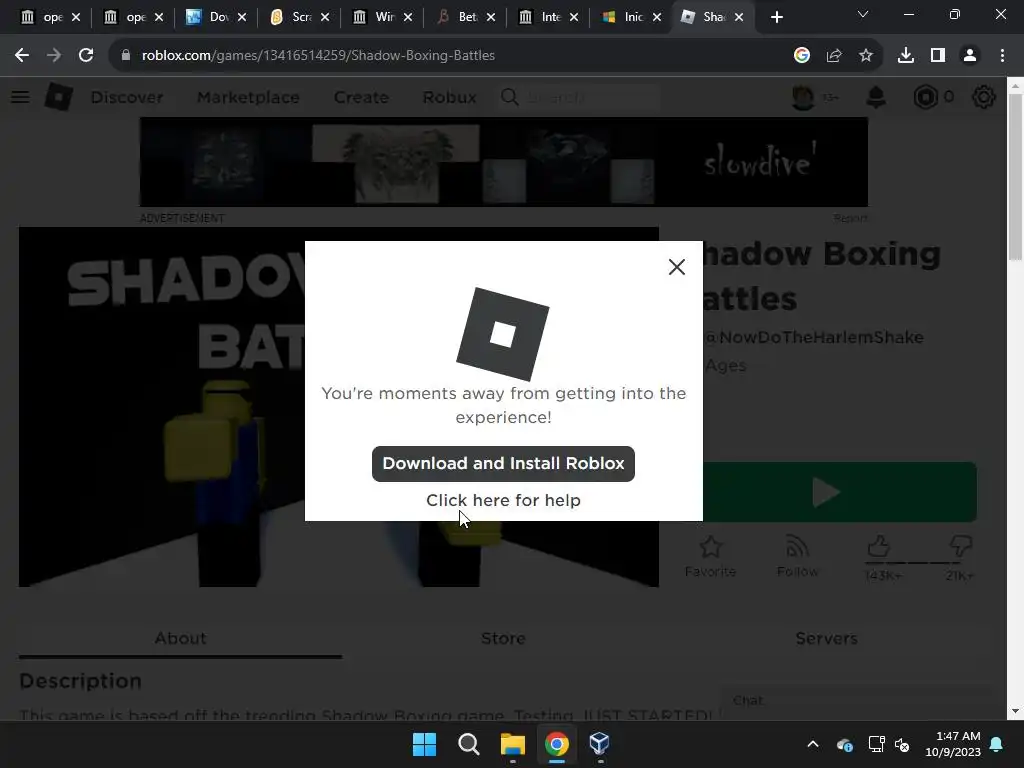
Task: Switch to the Inic tab
Action: click(x=632, y=17)
